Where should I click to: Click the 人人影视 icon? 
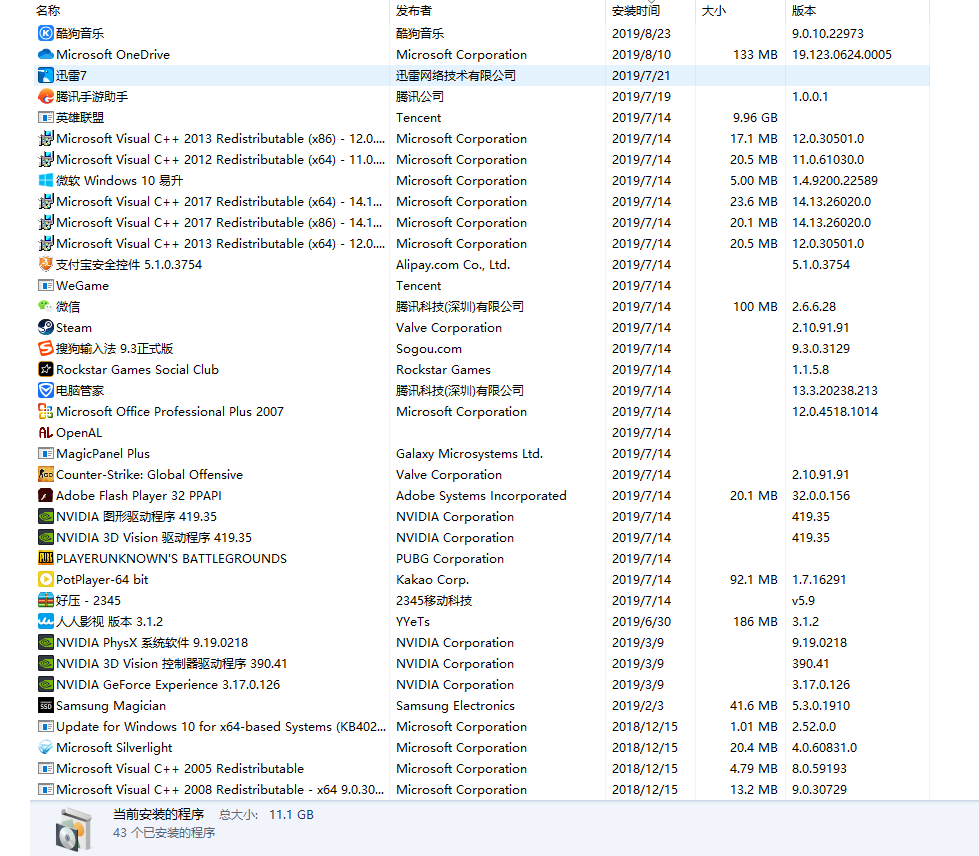(46, 622)
